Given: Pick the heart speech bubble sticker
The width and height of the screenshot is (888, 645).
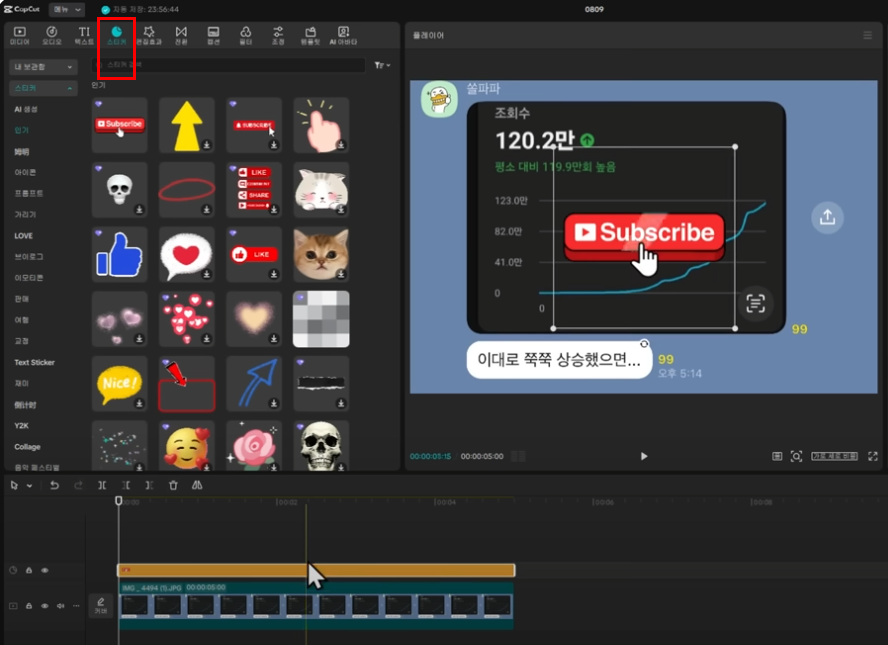Looking at the screenshot, I should click(187, 254).
